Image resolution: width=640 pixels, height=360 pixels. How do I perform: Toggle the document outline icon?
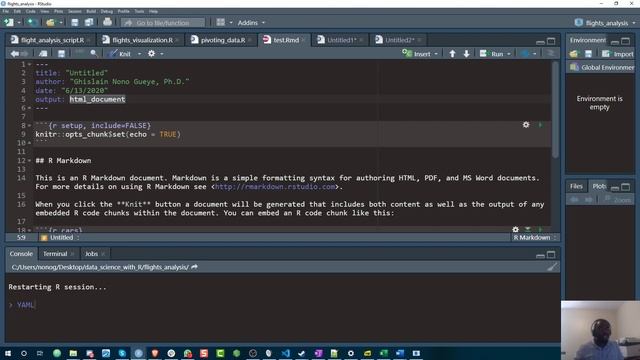[x=550, y=53]
